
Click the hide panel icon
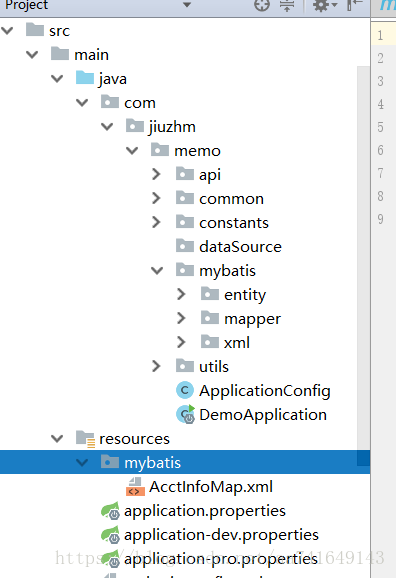[x=355, y=5]
